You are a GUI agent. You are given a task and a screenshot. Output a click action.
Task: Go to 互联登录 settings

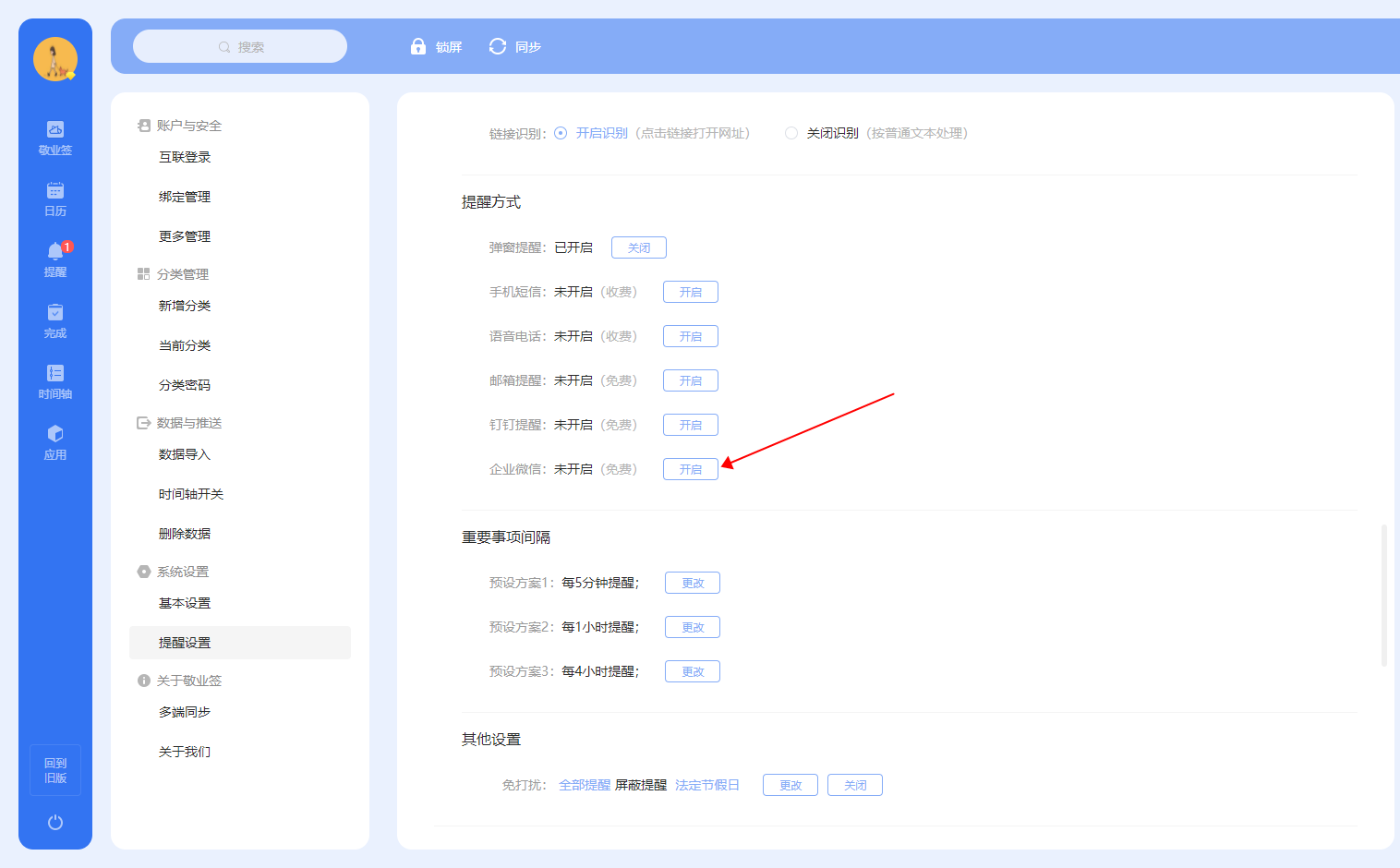[x=185, y=157]
